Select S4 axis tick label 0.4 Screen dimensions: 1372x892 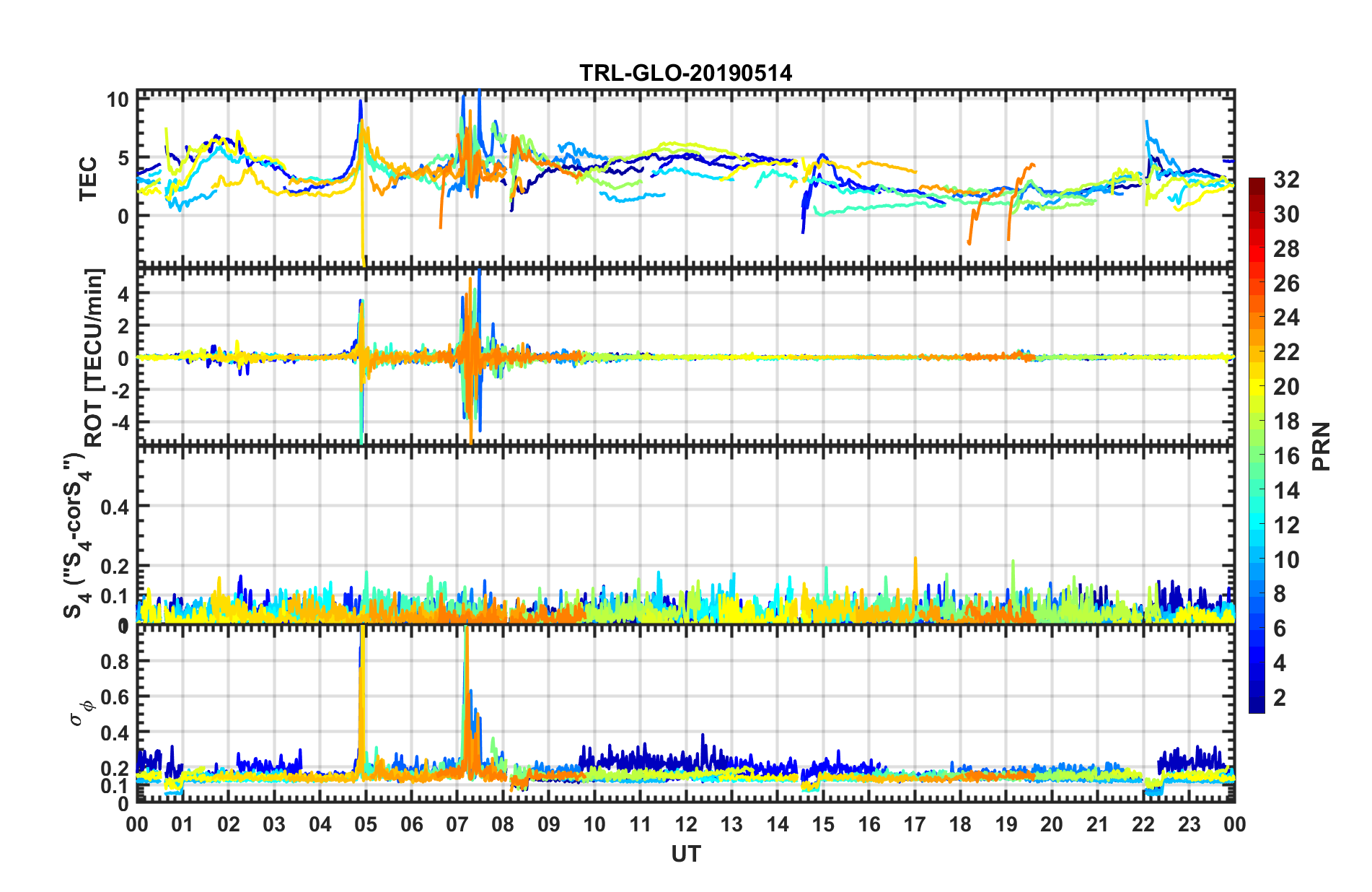point(115,507)
